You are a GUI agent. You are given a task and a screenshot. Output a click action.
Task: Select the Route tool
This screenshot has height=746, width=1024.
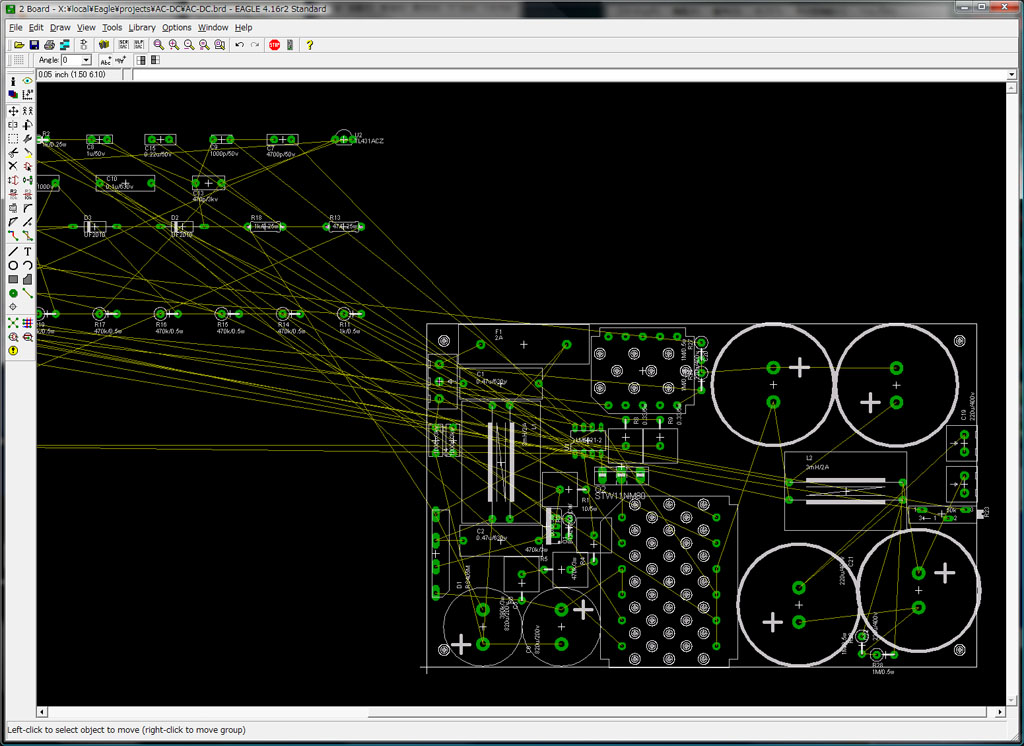[12, 235]
